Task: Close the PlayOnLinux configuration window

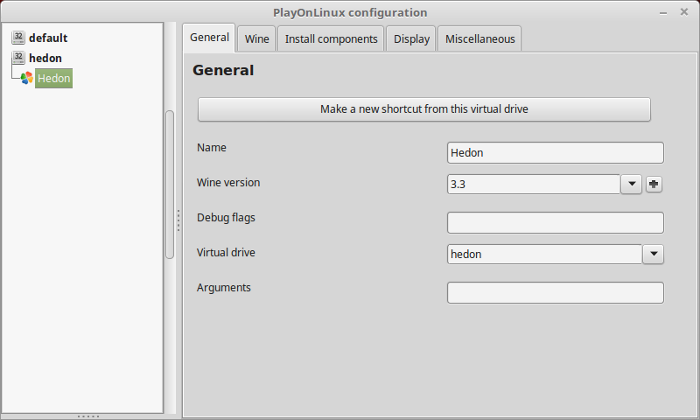Action: [x=684, y=12]
